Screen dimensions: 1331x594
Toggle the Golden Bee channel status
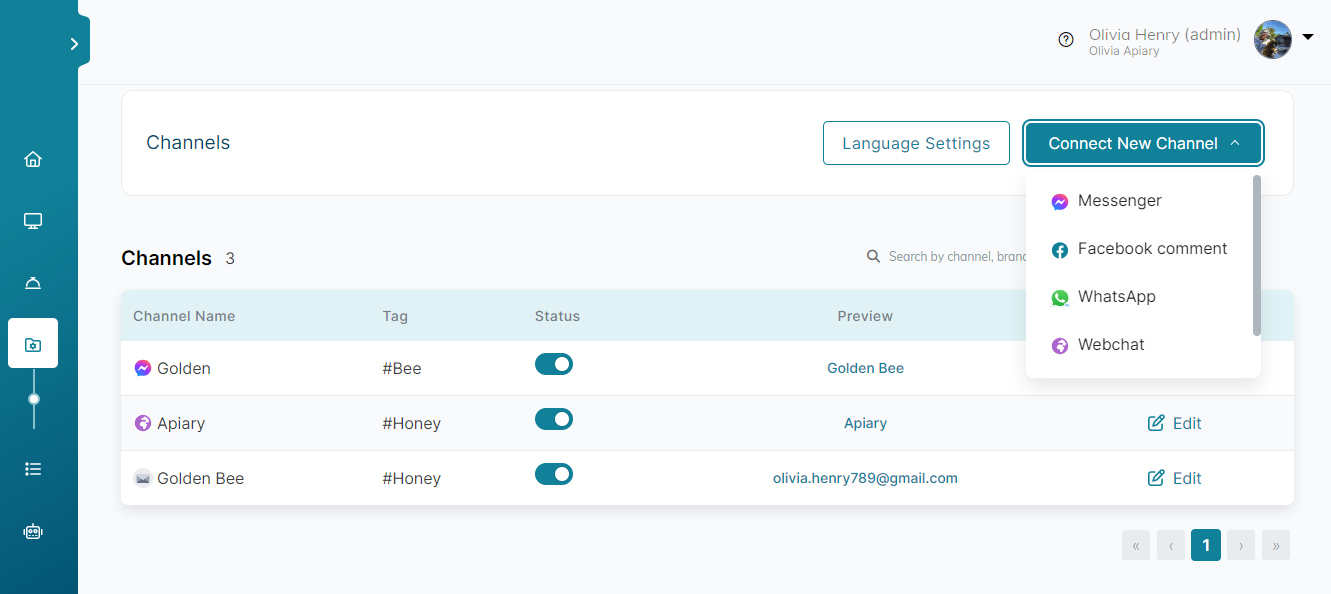tap(554, 474)
